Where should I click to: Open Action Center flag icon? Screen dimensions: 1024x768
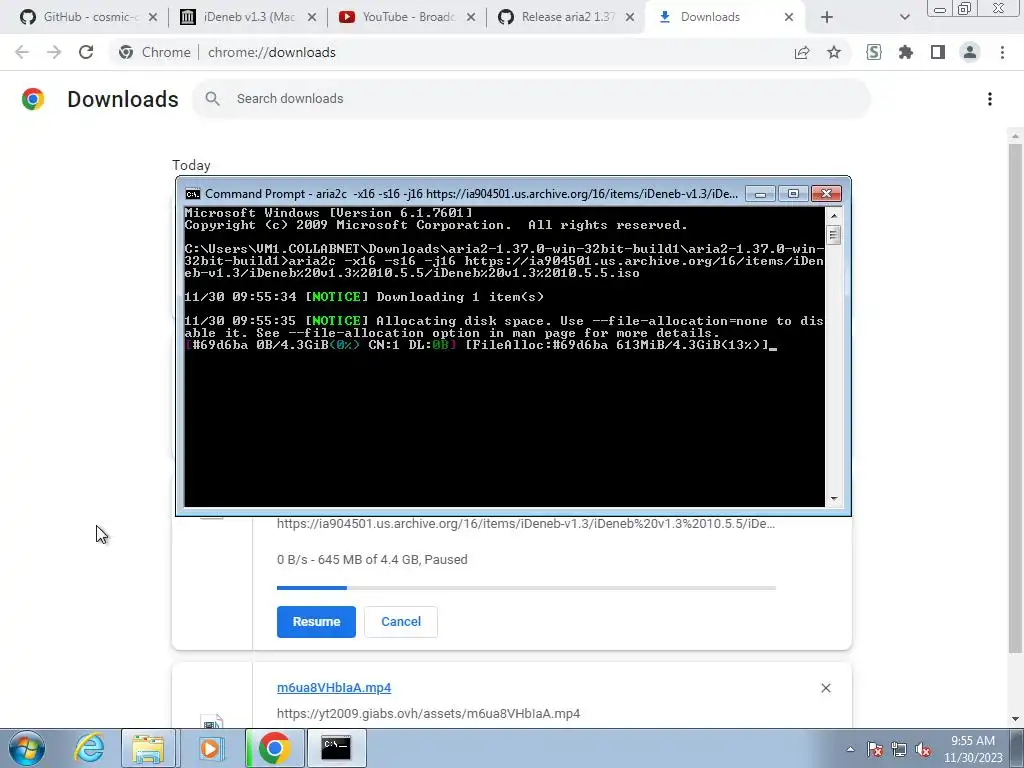tap(875, 750)
